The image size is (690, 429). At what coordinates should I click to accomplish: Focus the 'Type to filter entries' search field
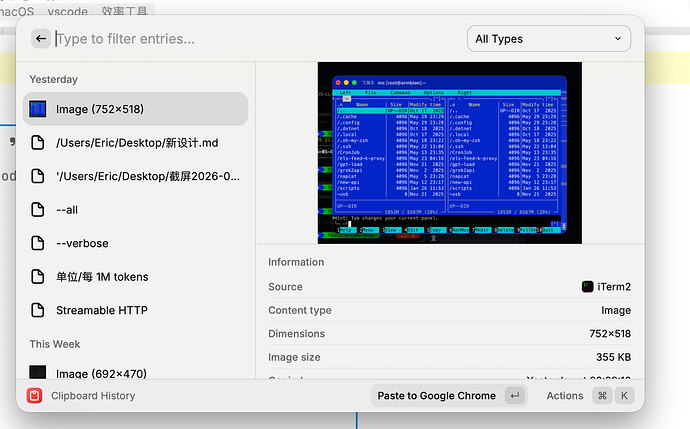click(257, 39)
